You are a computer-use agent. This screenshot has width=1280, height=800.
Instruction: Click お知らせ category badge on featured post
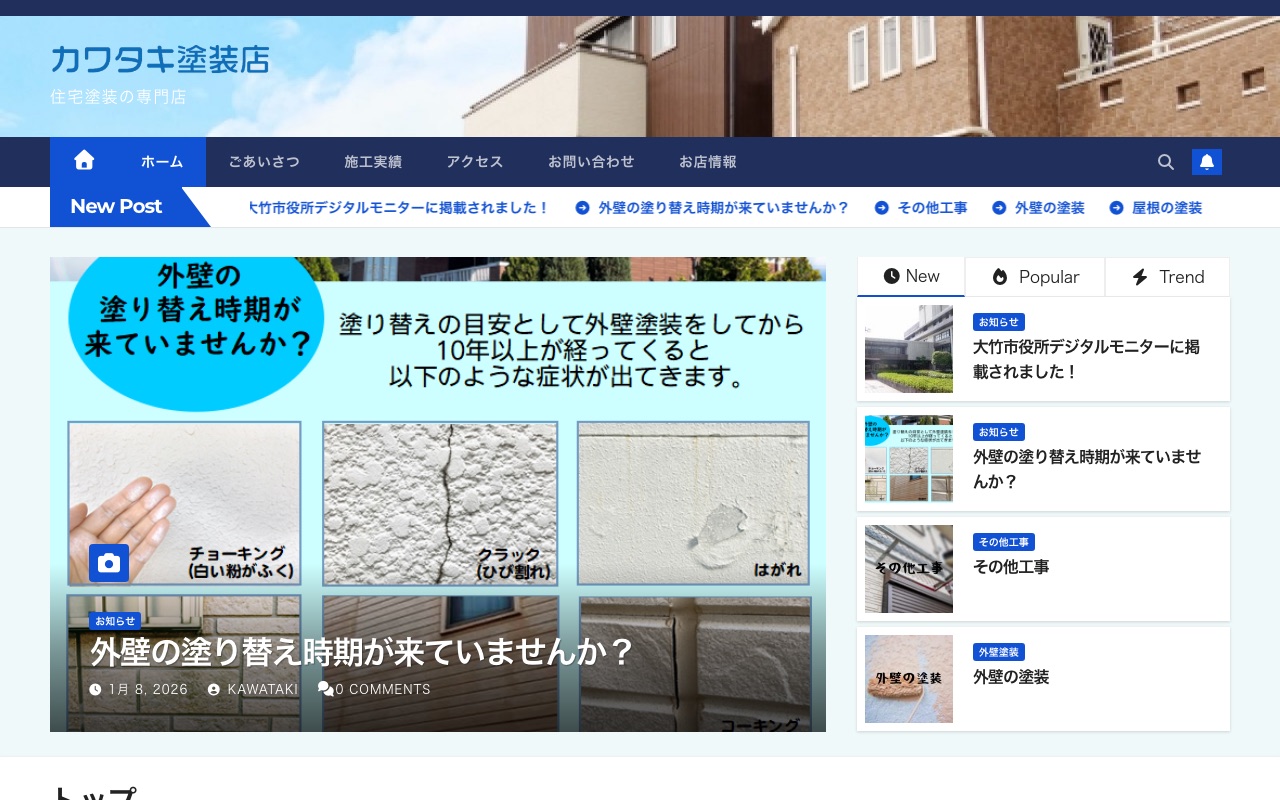(114, 621)
